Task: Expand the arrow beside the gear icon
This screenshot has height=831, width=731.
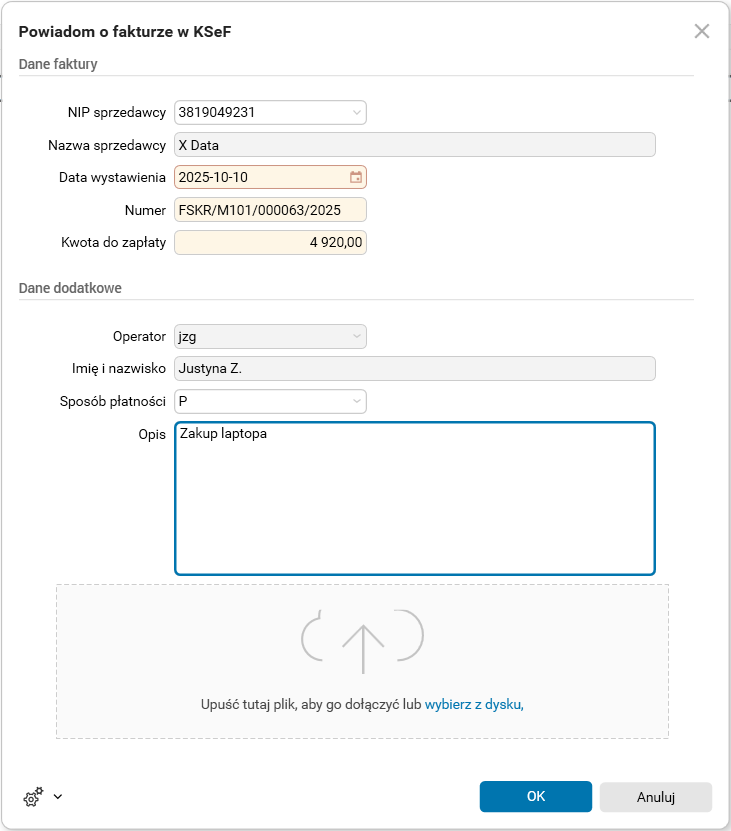Action: 58,797
